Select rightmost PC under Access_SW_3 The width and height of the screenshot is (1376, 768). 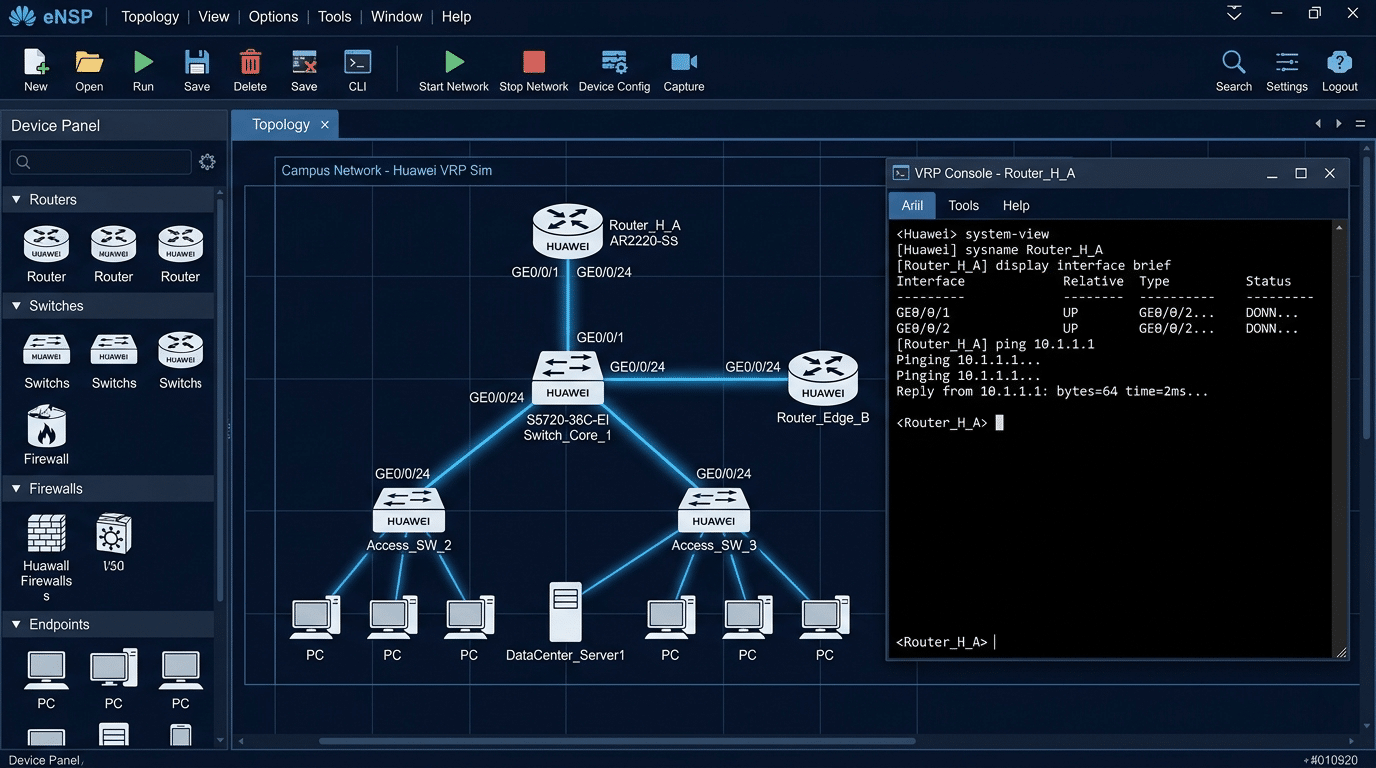click(x=825, y=619)
